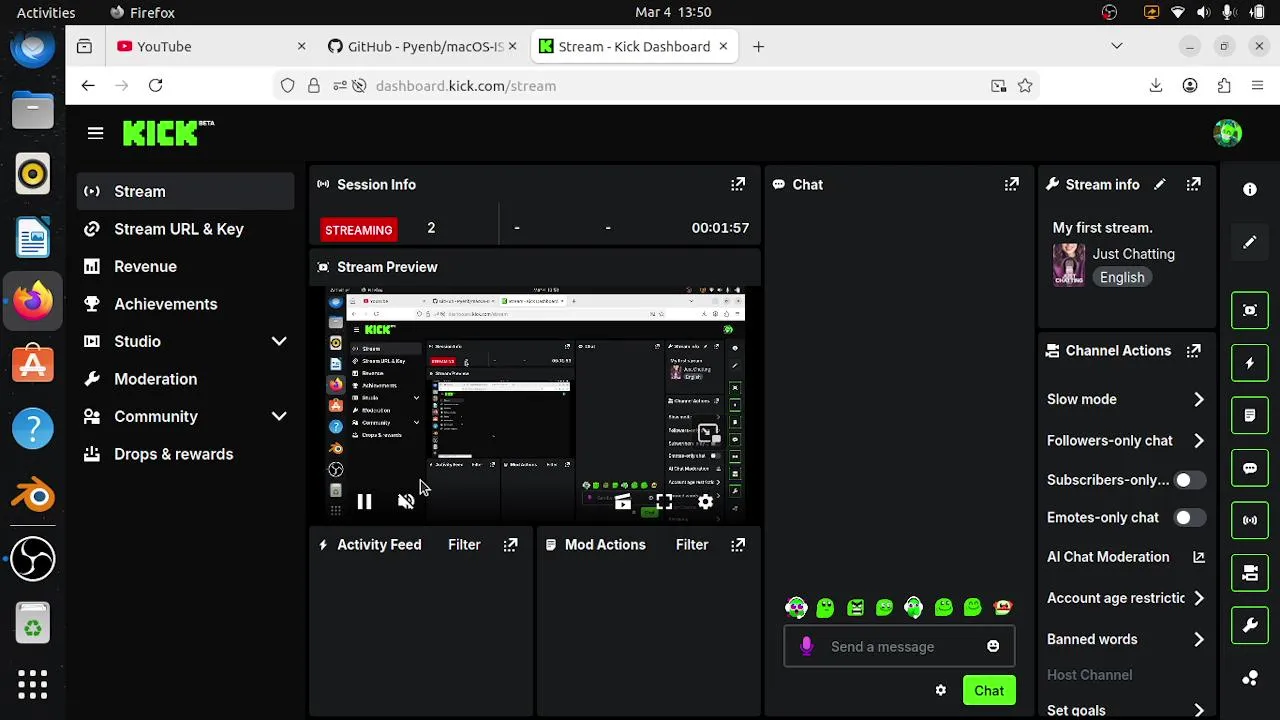1280x720 pixels.
Task: Toggle session info broadcast widget in sidebar
Action: (x=1250, y=520)
